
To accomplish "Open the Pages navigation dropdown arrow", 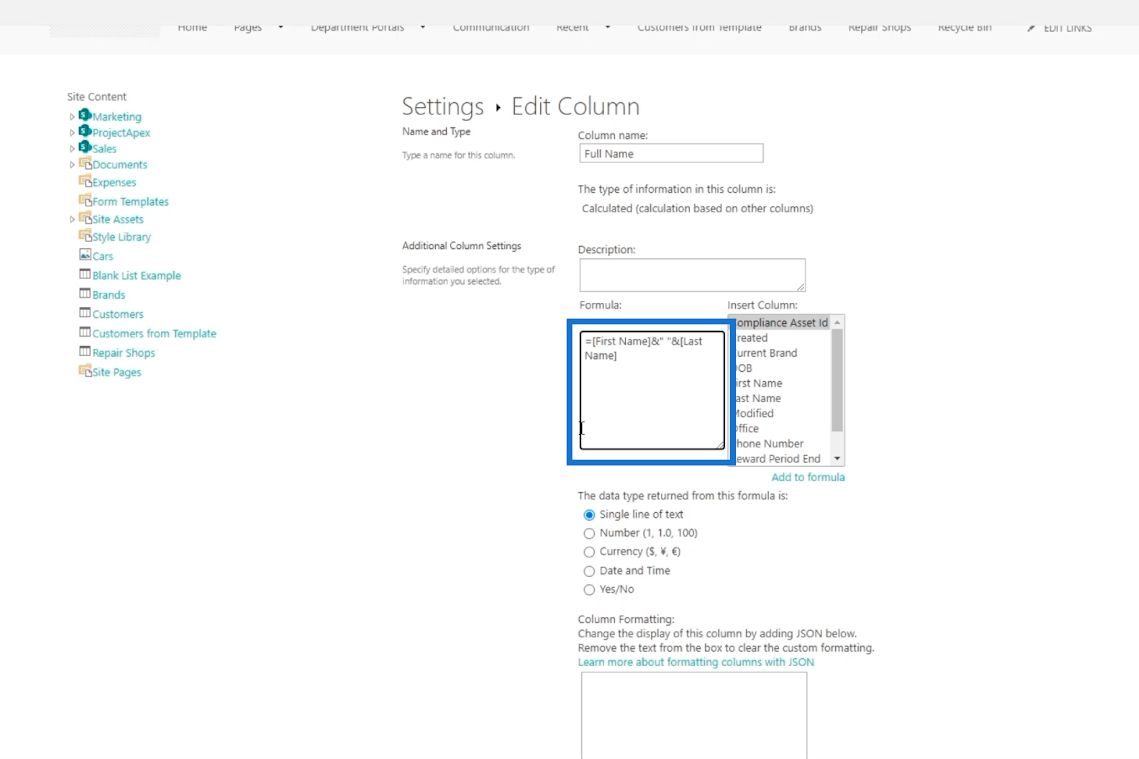I will tap(280, 28).
